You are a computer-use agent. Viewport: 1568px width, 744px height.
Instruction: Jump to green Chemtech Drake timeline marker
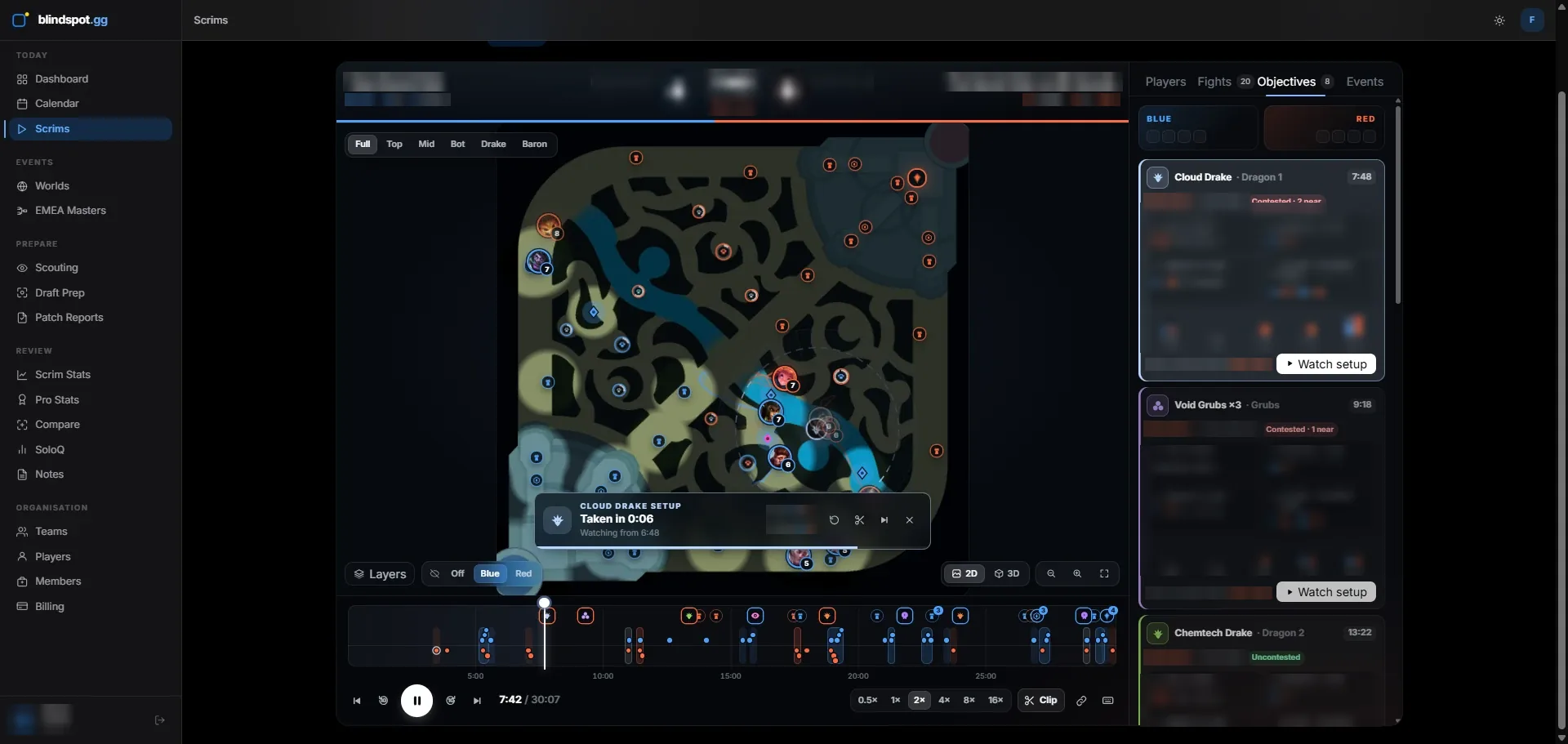[x=689, y=616]
